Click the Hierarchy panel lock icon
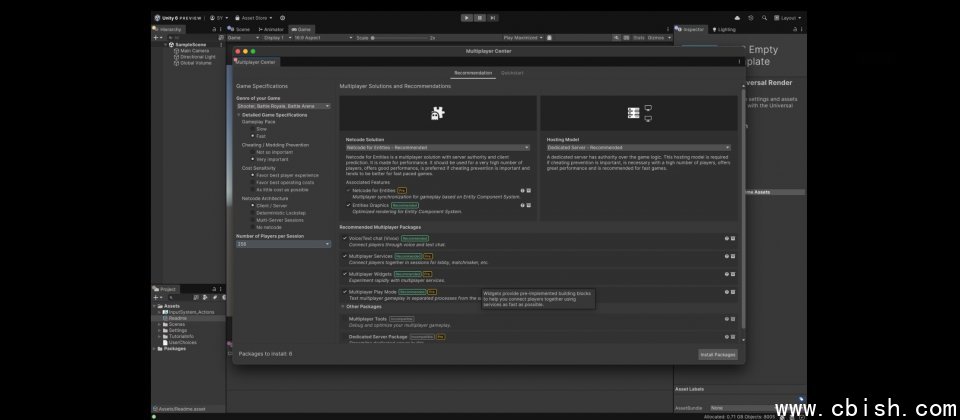Viewport: 960px width, 420px height. (214, 29)
